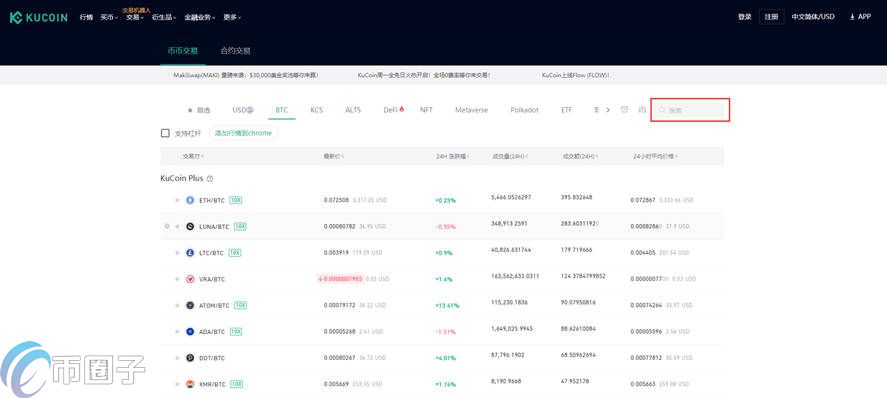887x398 pixels.
Task: Enable the margin support checkbox
Action: (165, 133)
